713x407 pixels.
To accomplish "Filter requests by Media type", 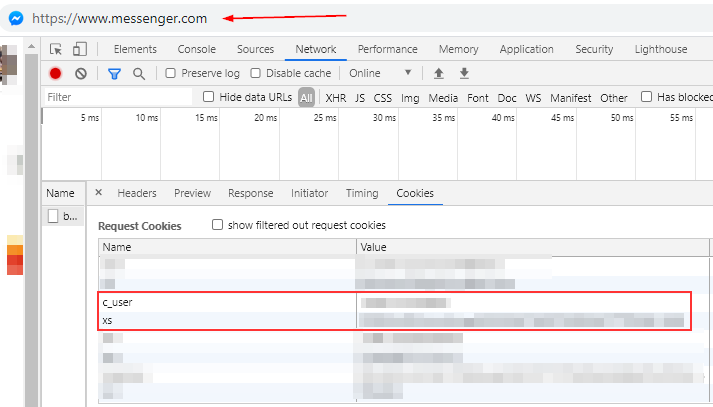I will point(443,98).
